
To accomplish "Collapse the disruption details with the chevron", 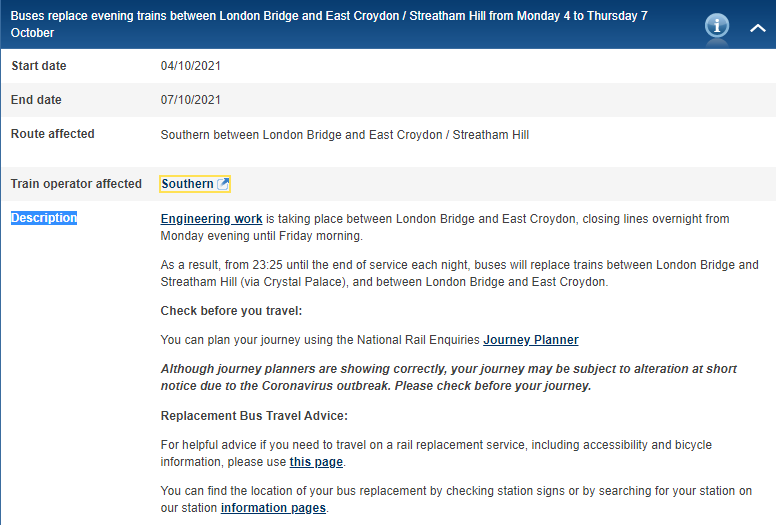I will pos(757,27).
